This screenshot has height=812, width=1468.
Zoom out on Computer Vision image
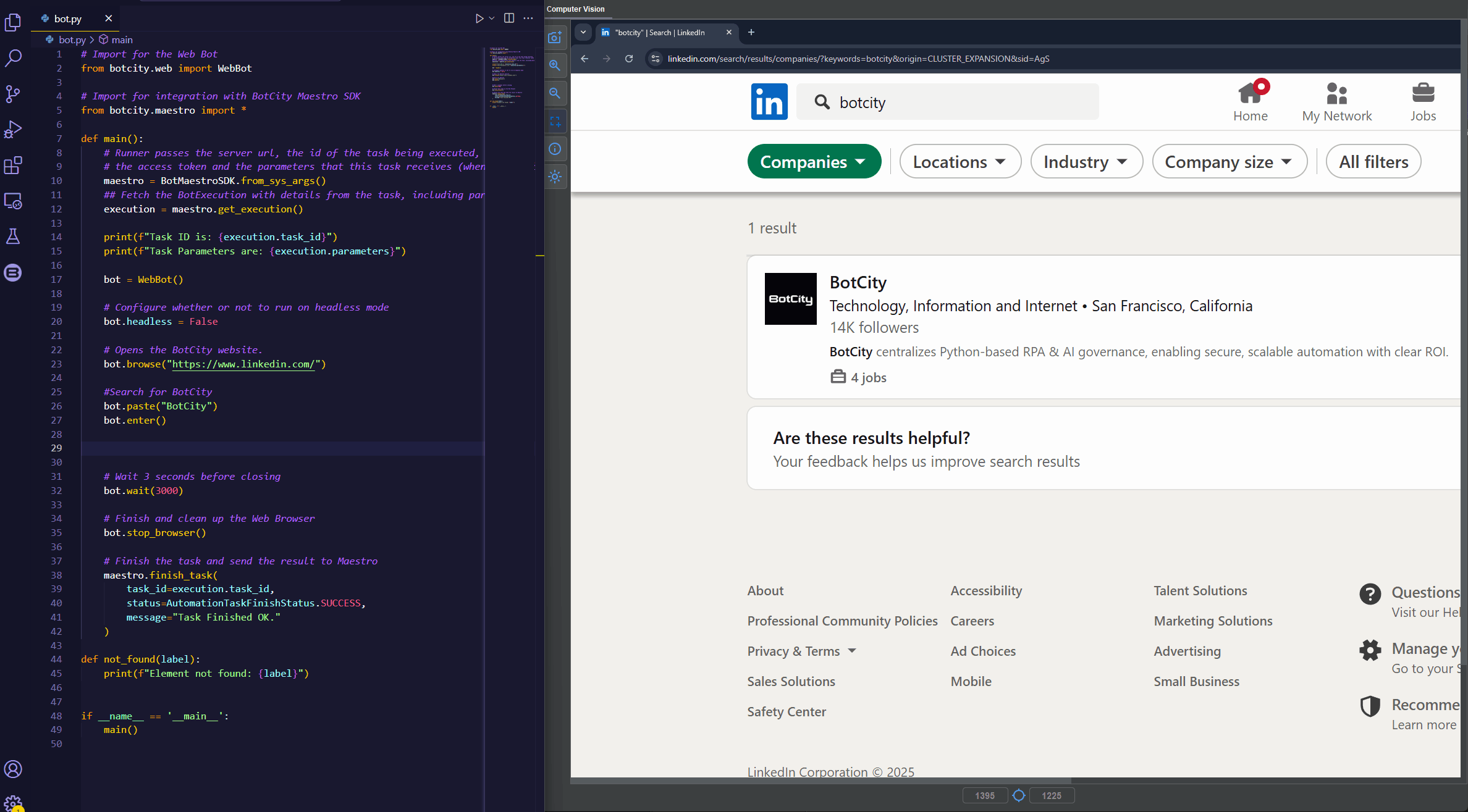pos(555,93)
